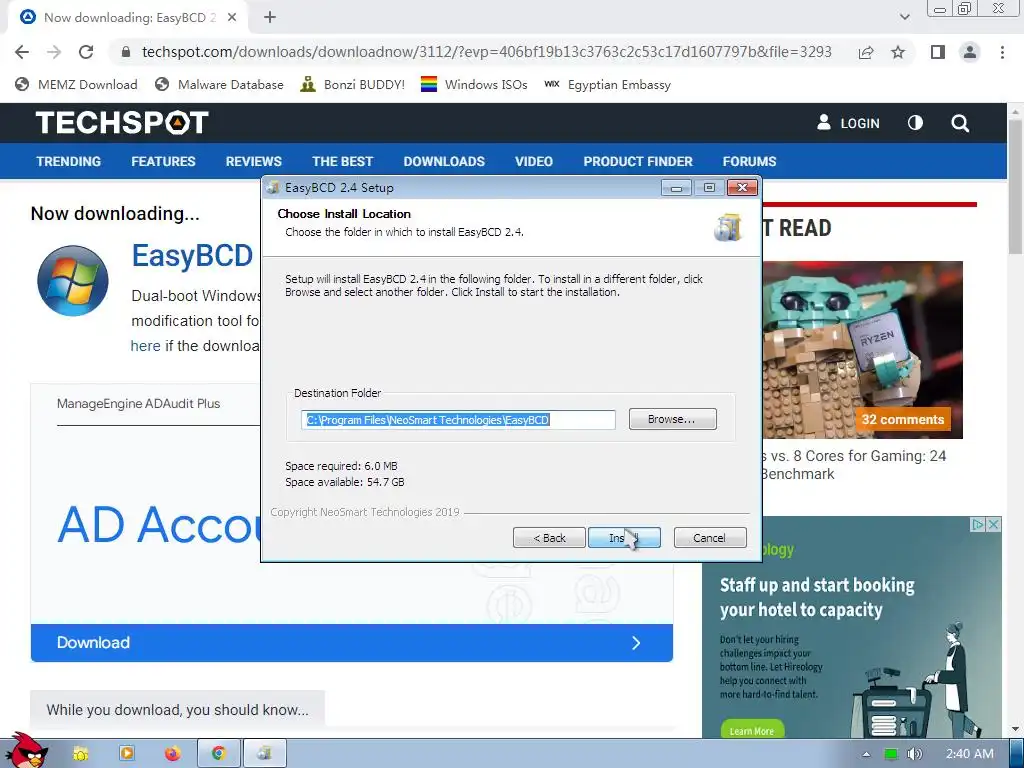Open the Browse folder dialog
This screenshot has height=768, width=1024.
[672, 419]
